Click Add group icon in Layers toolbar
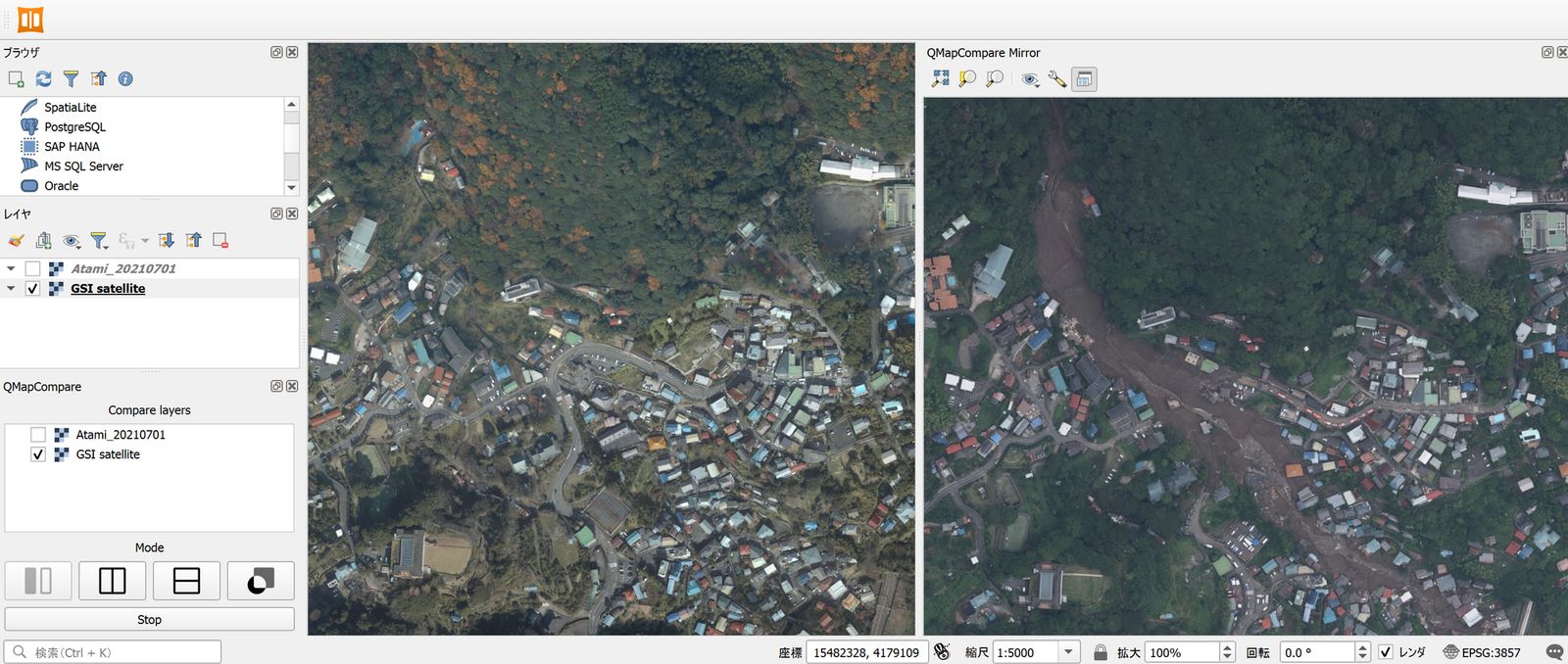The height and width of the screenshot is (664, 1568). tap(43, 240)
